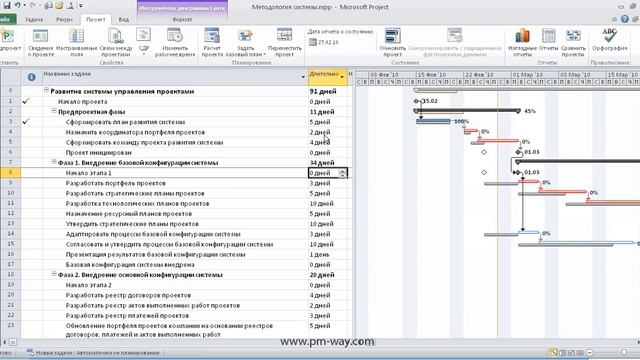Open the Длительность column filter arrow
This screenshot has height=360, width=640.
click(x=342, y=77)
